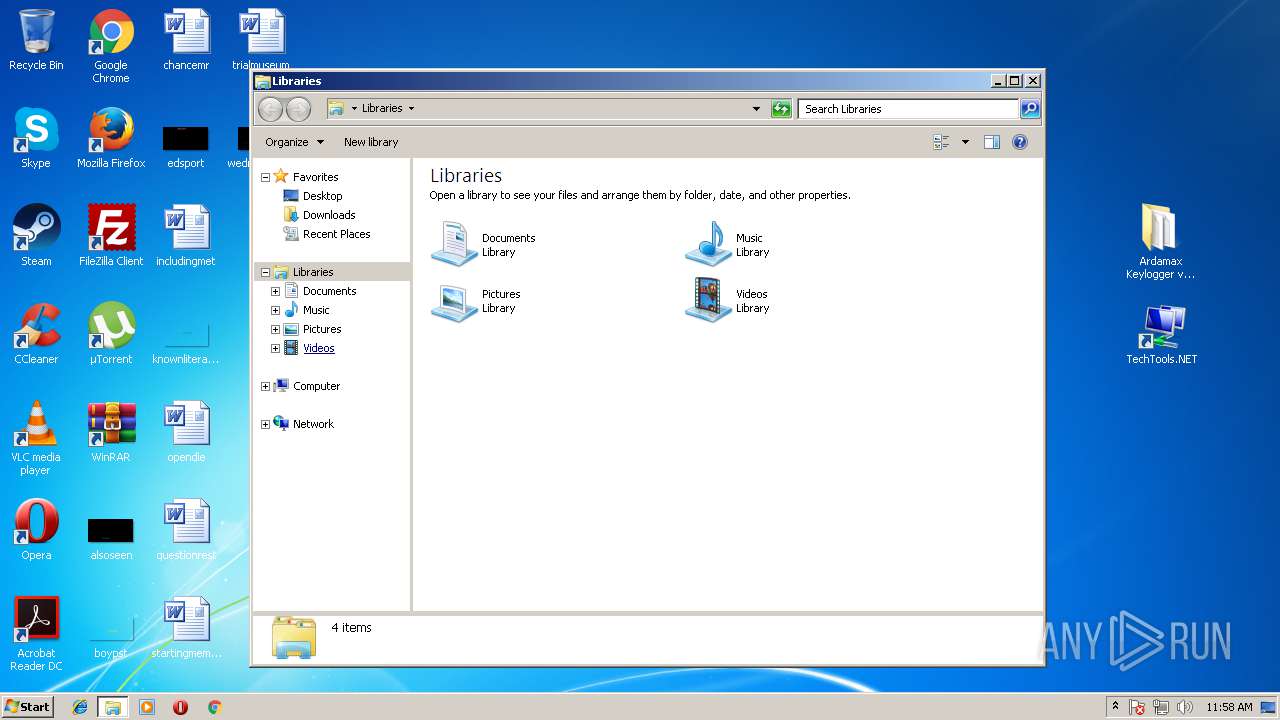
Task: Open the Pictures library icon
Action: 454,301
